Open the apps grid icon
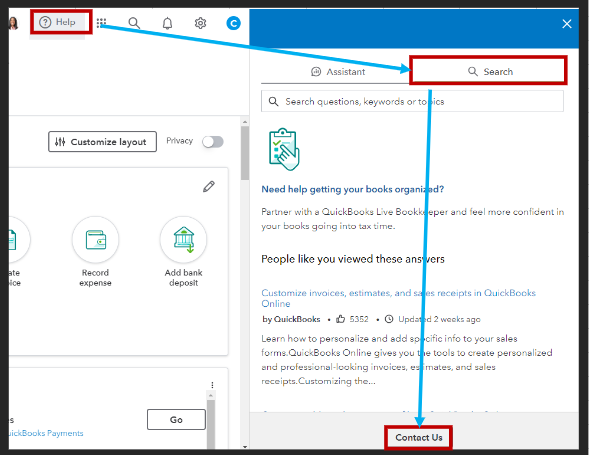 tap(101, 23)
